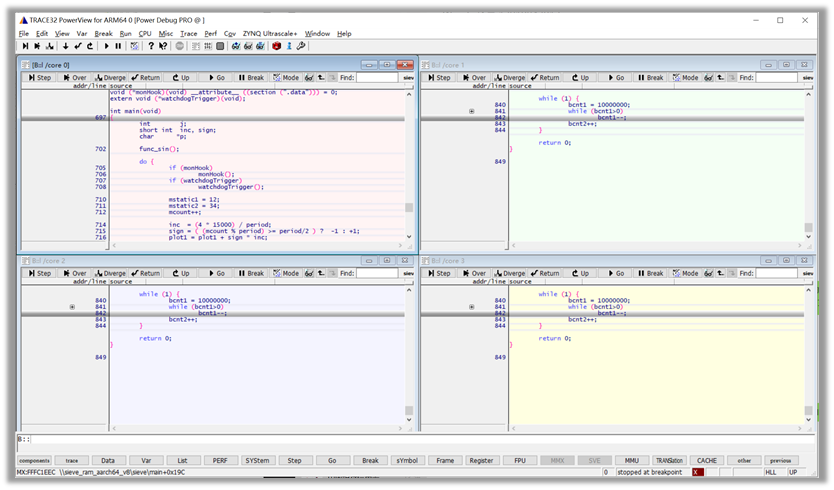Click the glasses icon in core 0 toolbar

point(309,78)
